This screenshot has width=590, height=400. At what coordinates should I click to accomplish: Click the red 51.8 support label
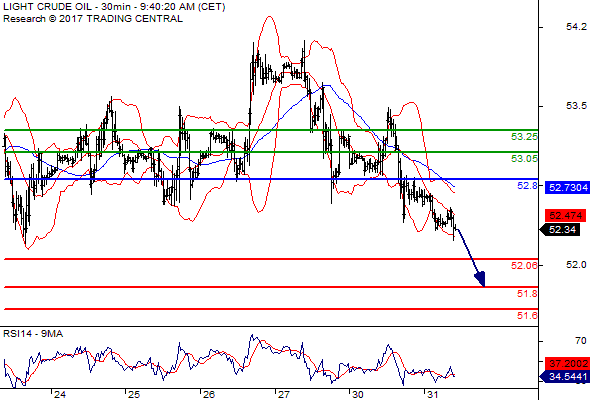click(527, 294)
